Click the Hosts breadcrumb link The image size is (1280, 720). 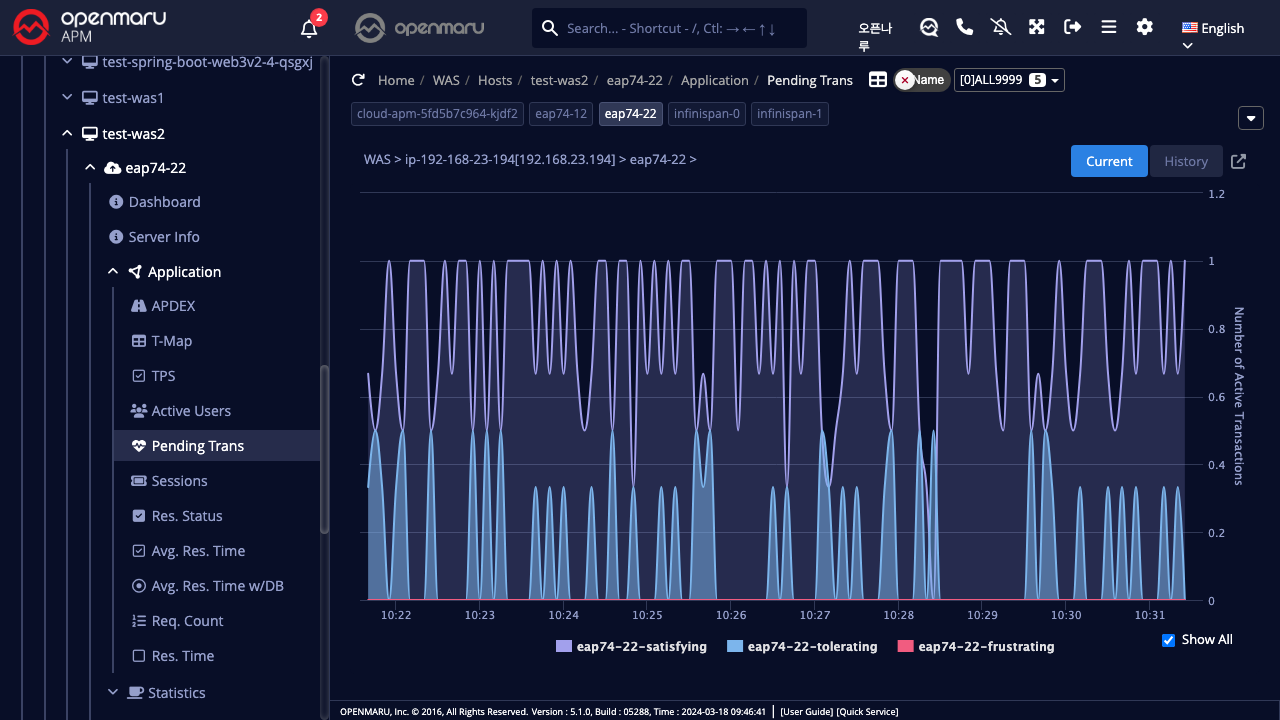tap(494, 80)
